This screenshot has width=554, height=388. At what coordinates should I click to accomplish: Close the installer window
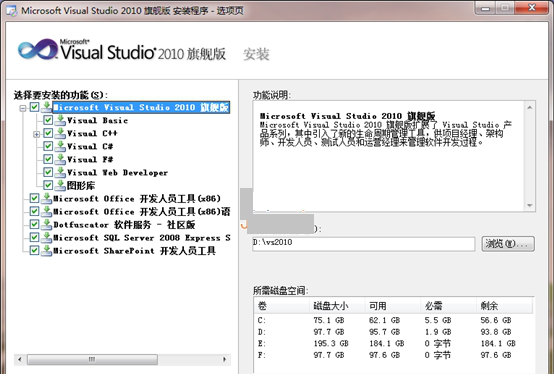(x=532, y=8)
